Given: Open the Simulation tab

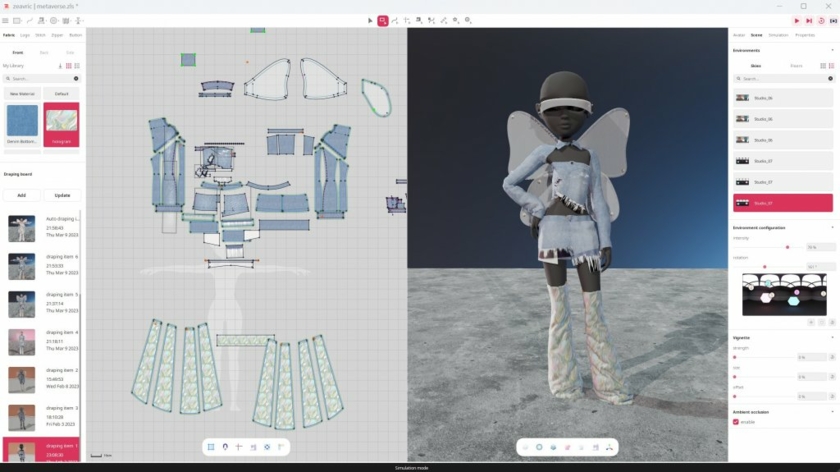Looking at the screenshot, I should tap(778, 35).
